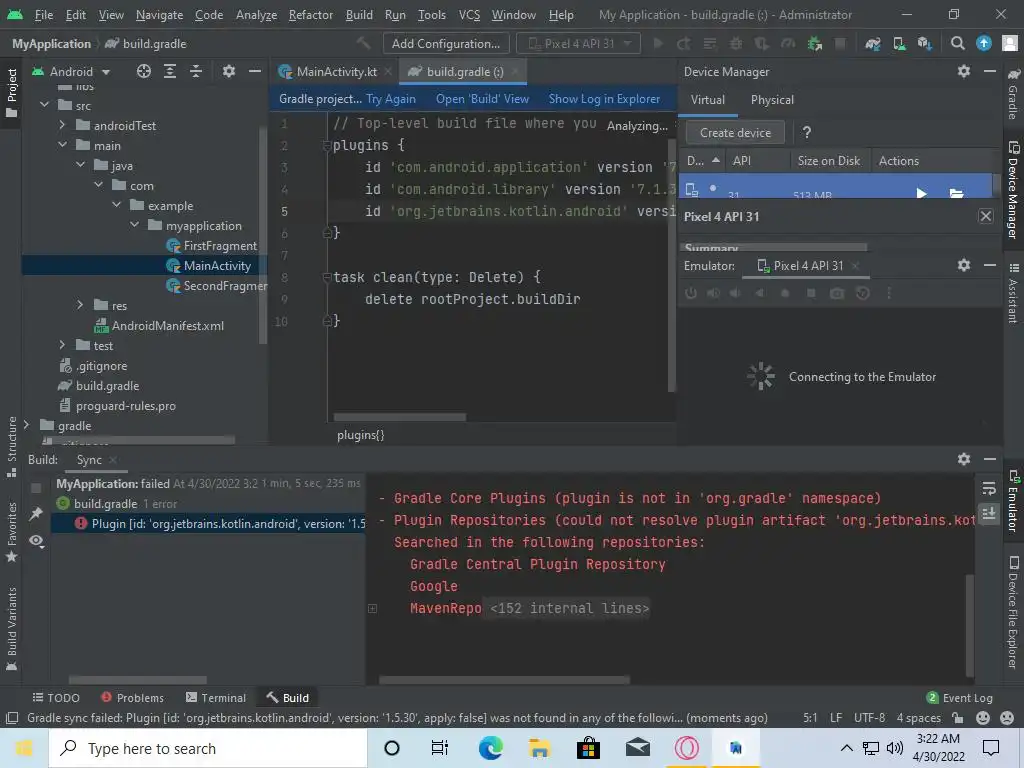Click the blue update arrow icon
The image size is (1024, 768).
(x=984, y=44)
